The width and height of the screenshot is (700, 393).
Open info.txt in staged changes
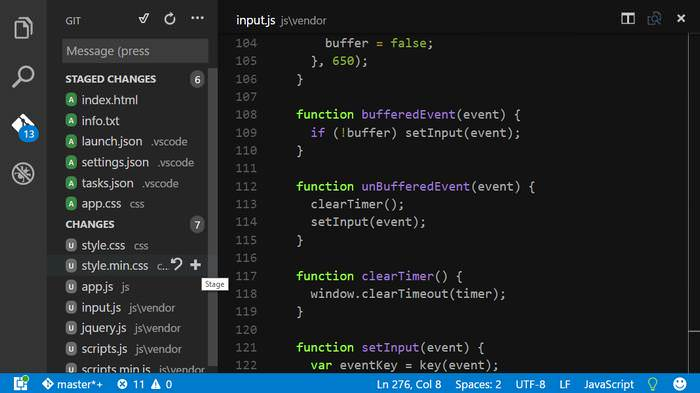pos(100,121)
